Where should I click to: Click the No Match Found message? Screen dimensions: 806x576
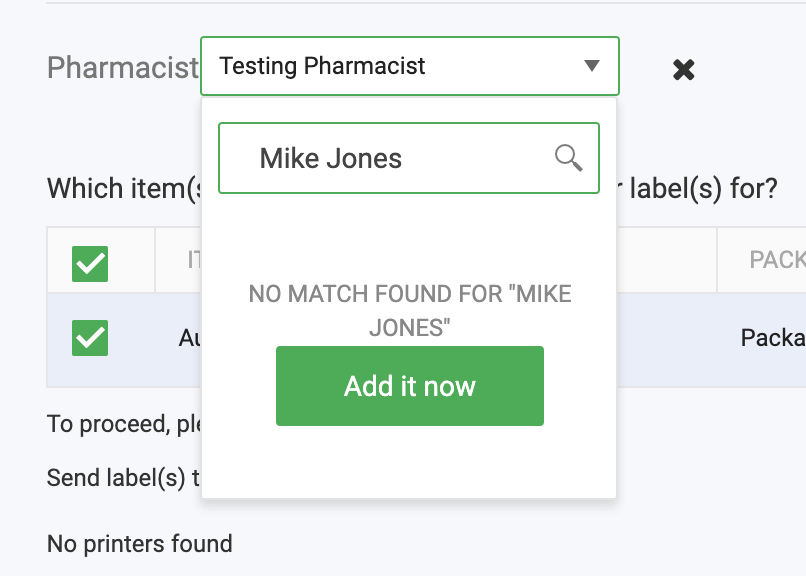[410, 311]
